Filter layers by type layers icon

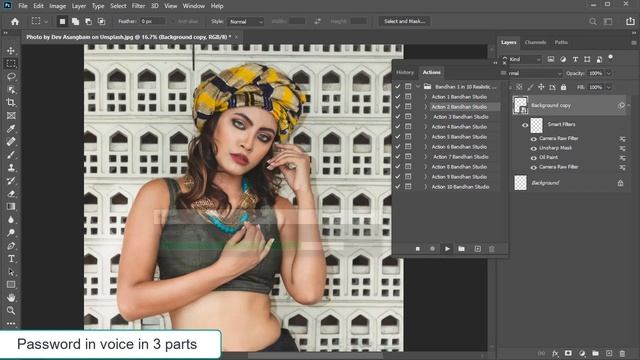[575, 60]
